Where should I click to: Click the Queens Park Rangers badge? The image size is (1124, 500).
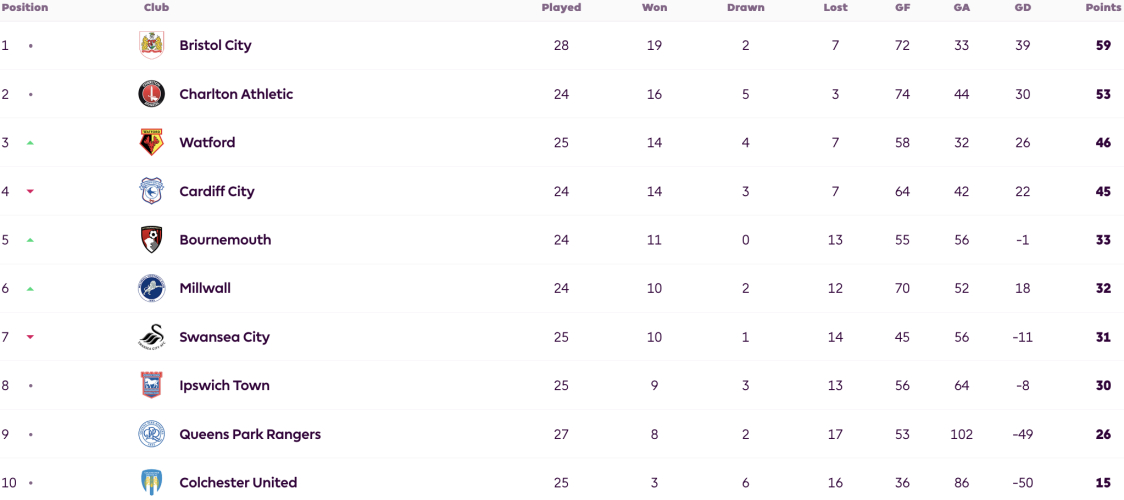tap(151, 434)
